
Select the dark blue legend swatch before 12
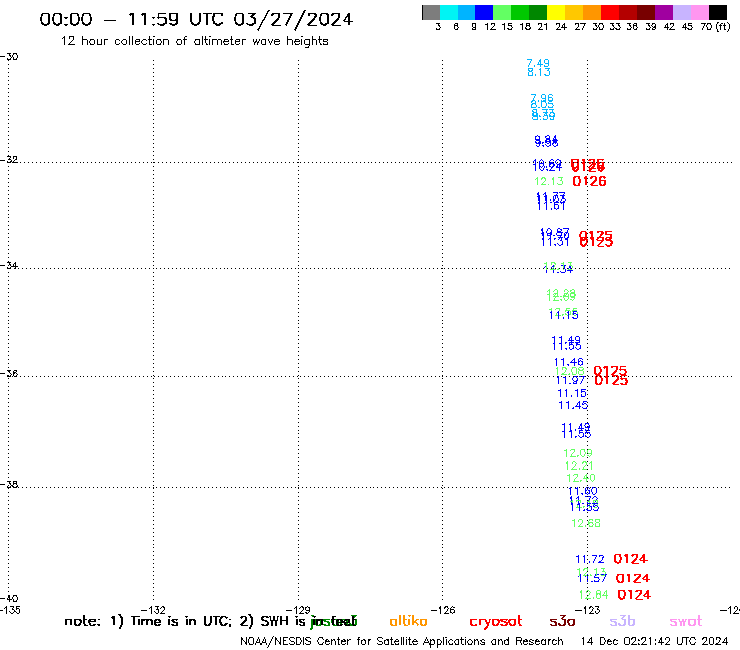pyautogui.click(x=484, y=12)
